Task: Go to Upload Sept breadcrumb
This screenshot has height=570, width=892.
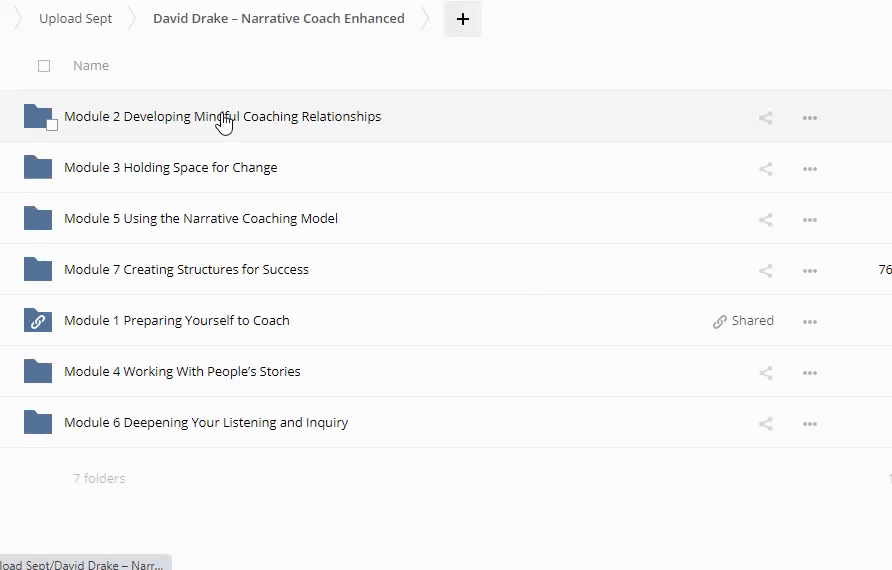Action: tap(75, 18)
